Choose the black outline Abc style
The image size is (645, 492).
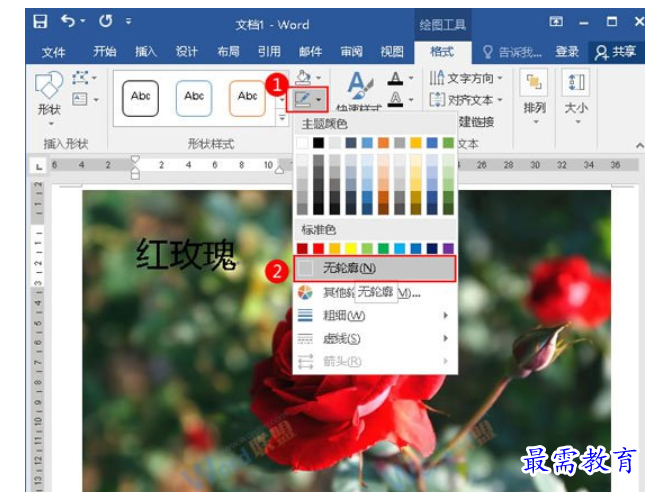coord(140,98)
